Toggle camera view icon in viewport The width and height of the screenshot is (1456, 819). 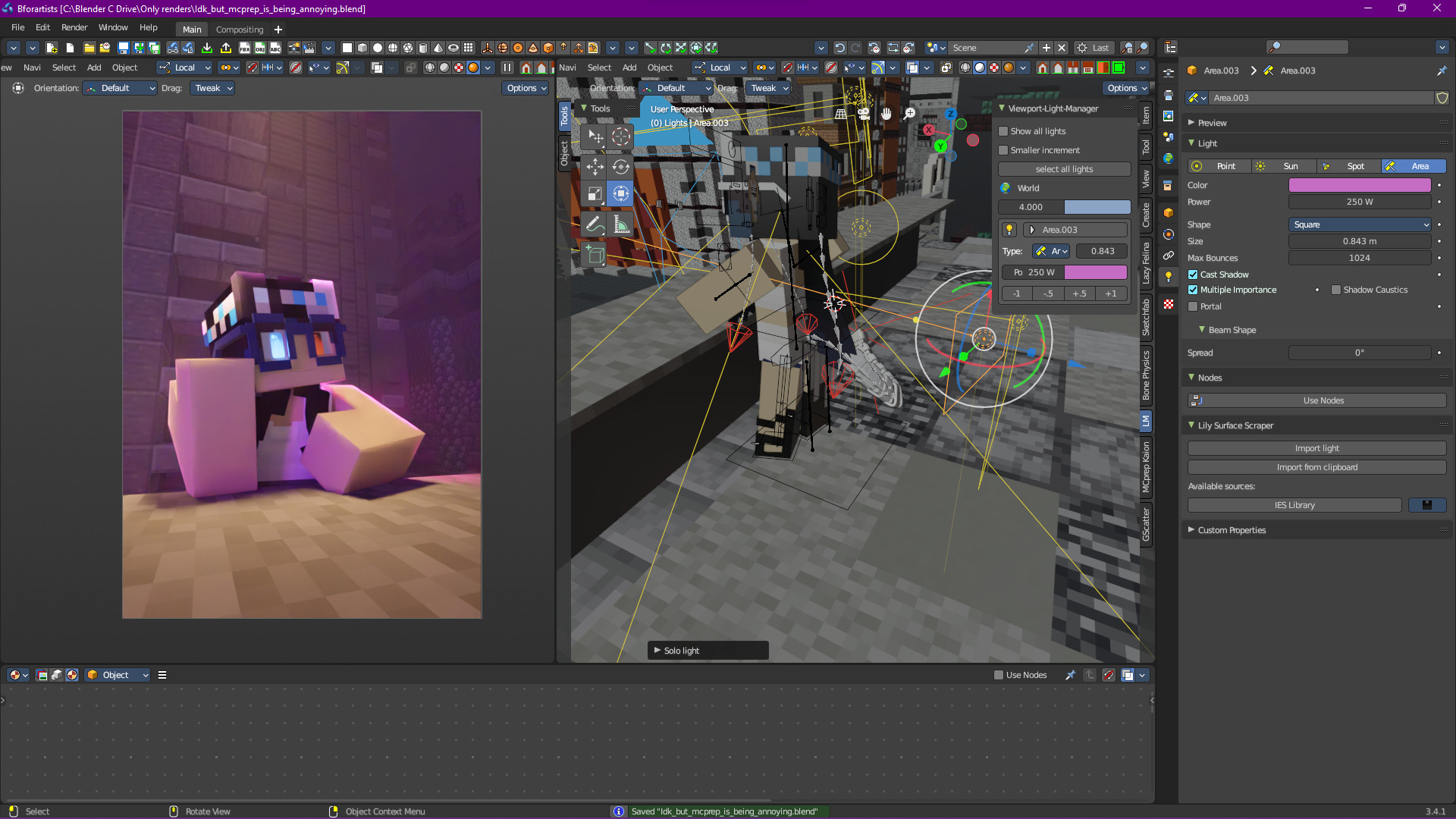pos(864,114)
